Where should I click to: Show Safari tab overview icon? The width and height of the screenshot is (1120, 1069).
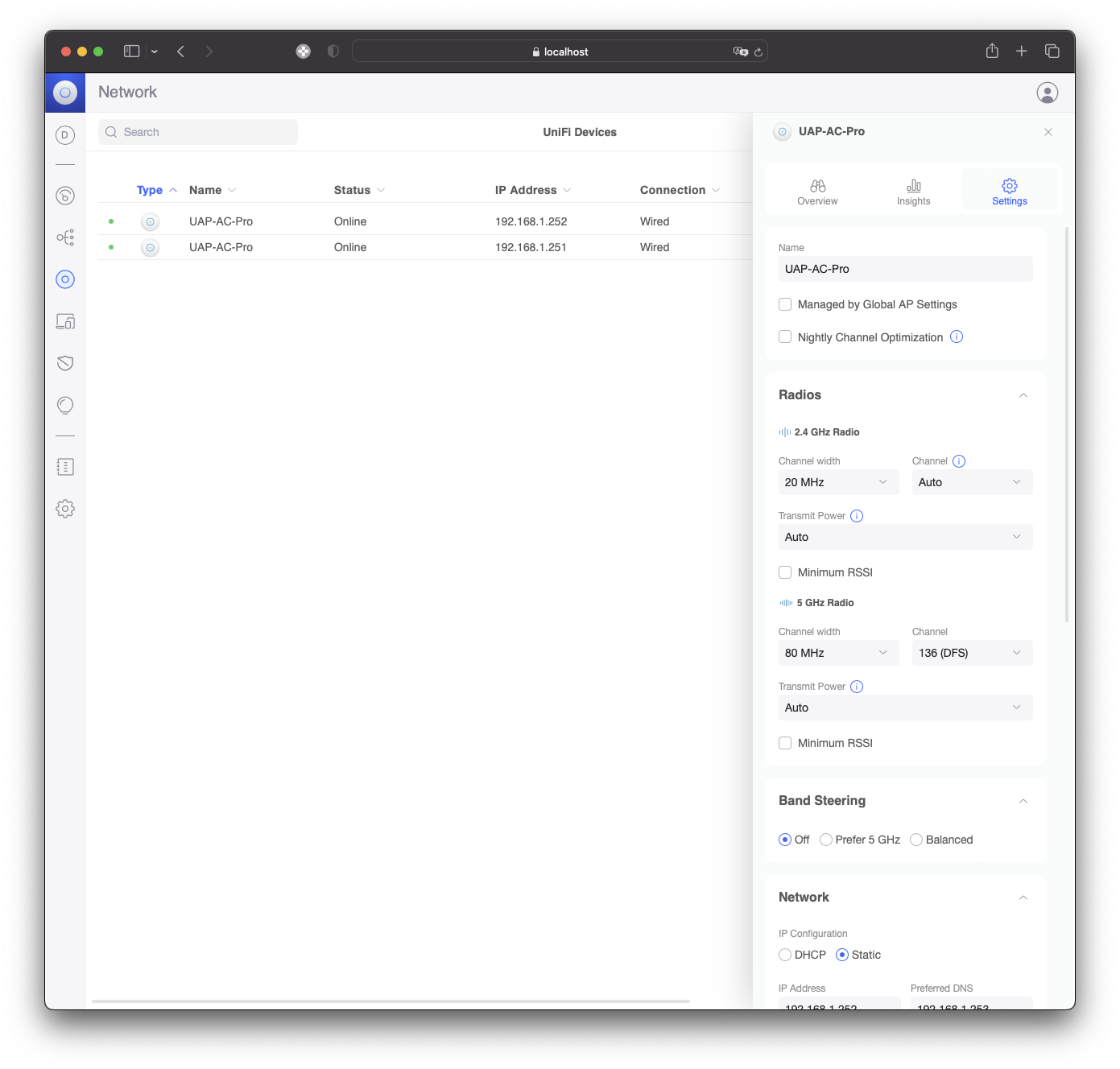click(x=1052, y=51)
